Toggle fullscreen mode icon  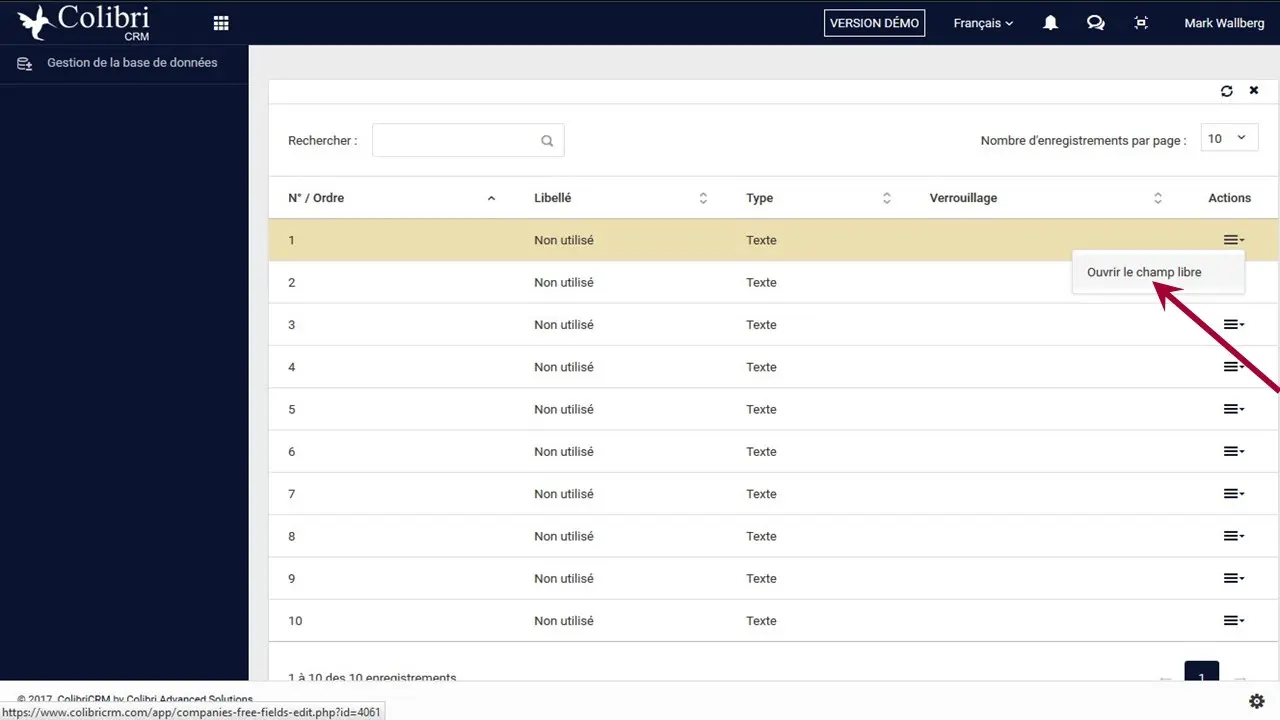coord(1141,23)
